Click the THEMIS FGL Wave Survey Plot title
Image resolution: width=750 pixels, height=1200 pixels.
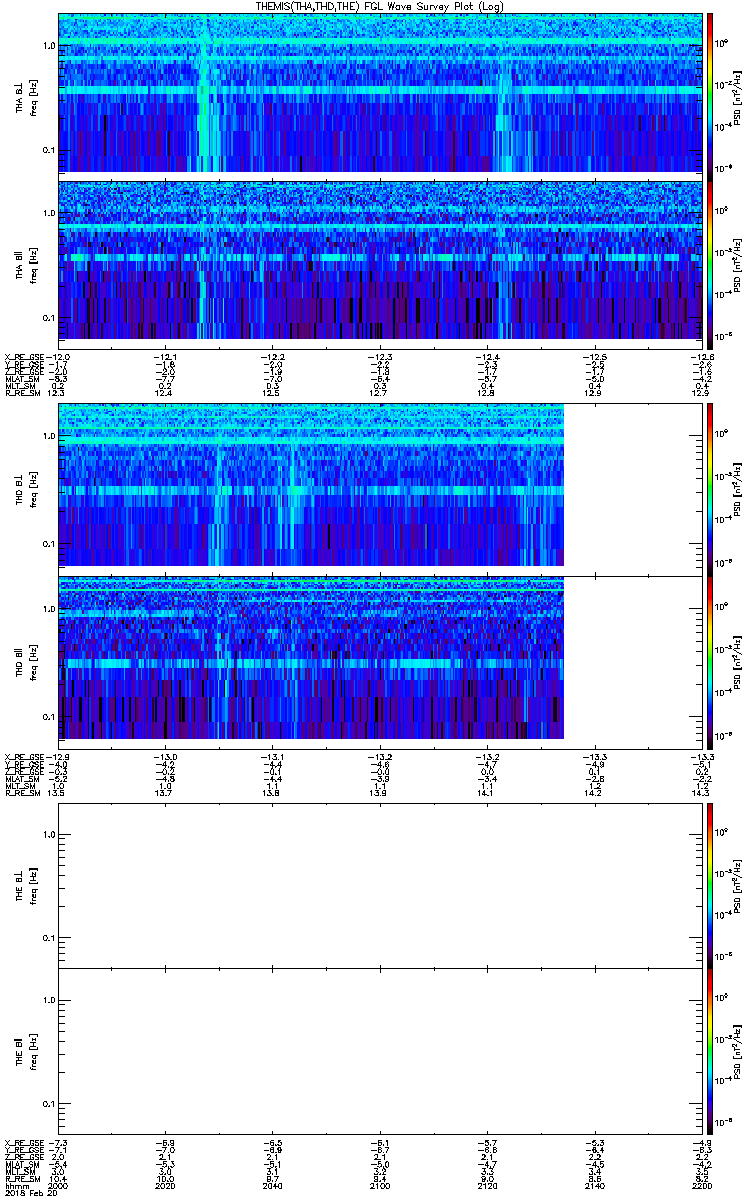(x=381, y=6)
